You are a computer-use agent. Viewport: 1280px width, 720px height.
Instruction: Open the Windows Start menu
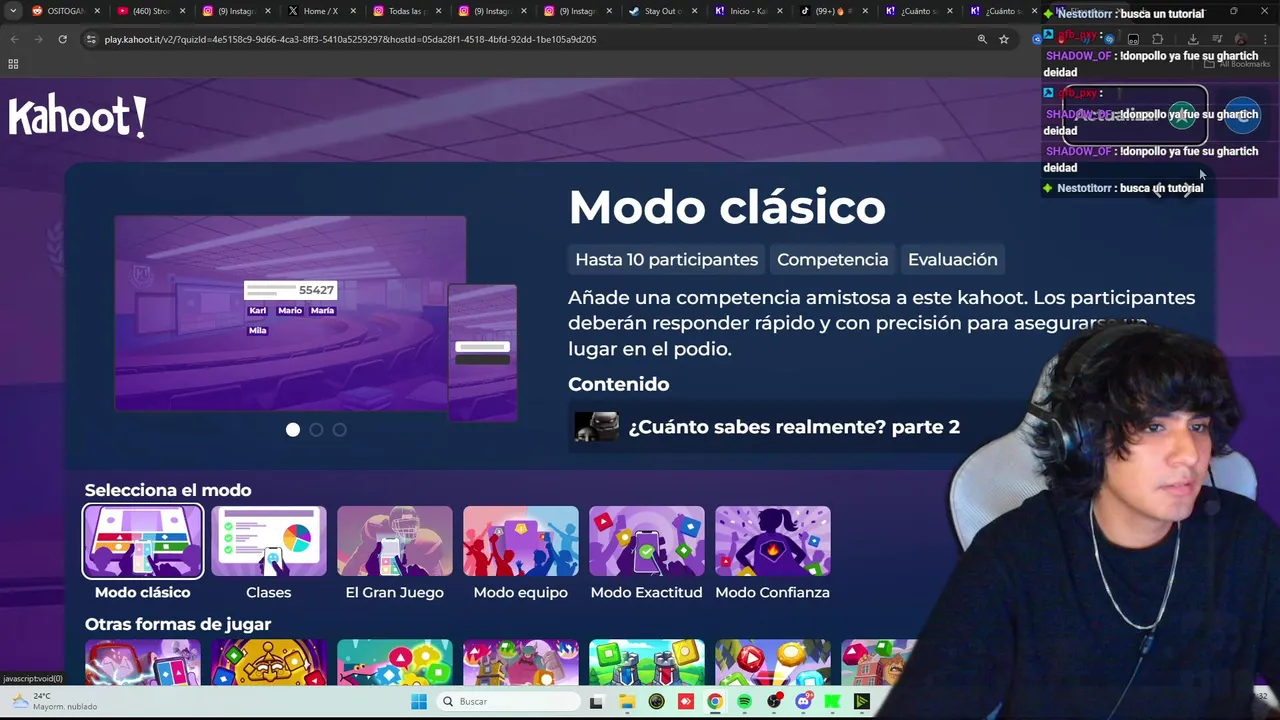coord(419,701)
